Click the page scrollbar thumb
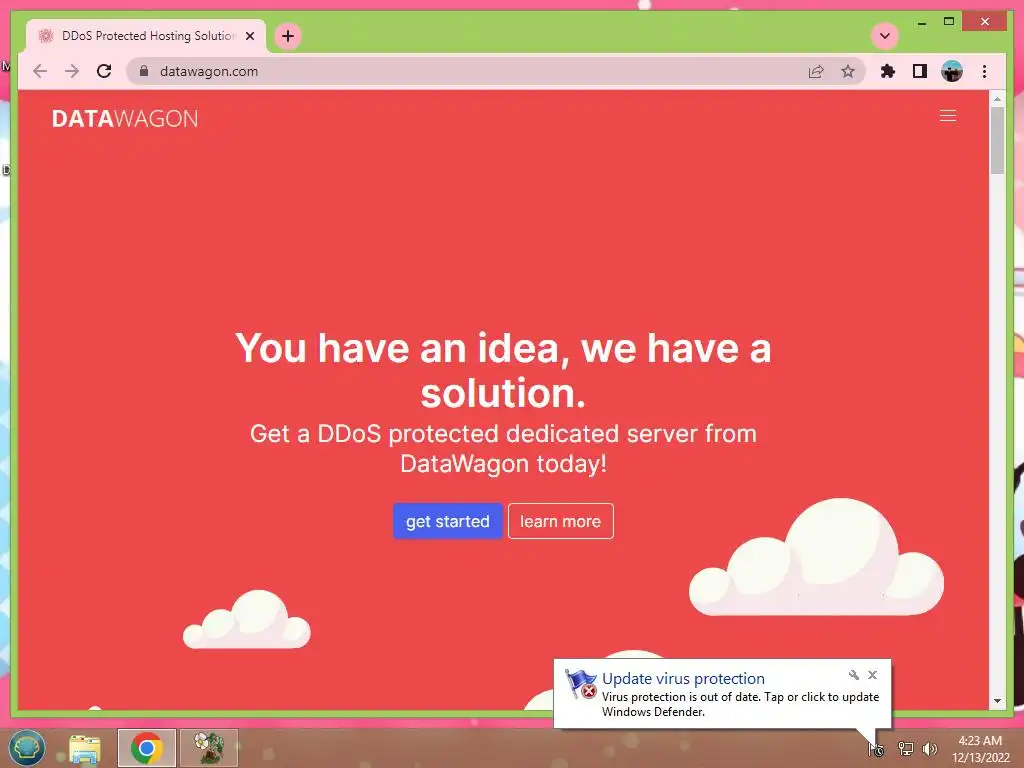Screen dimensions: 1024x768 [997, 140]
